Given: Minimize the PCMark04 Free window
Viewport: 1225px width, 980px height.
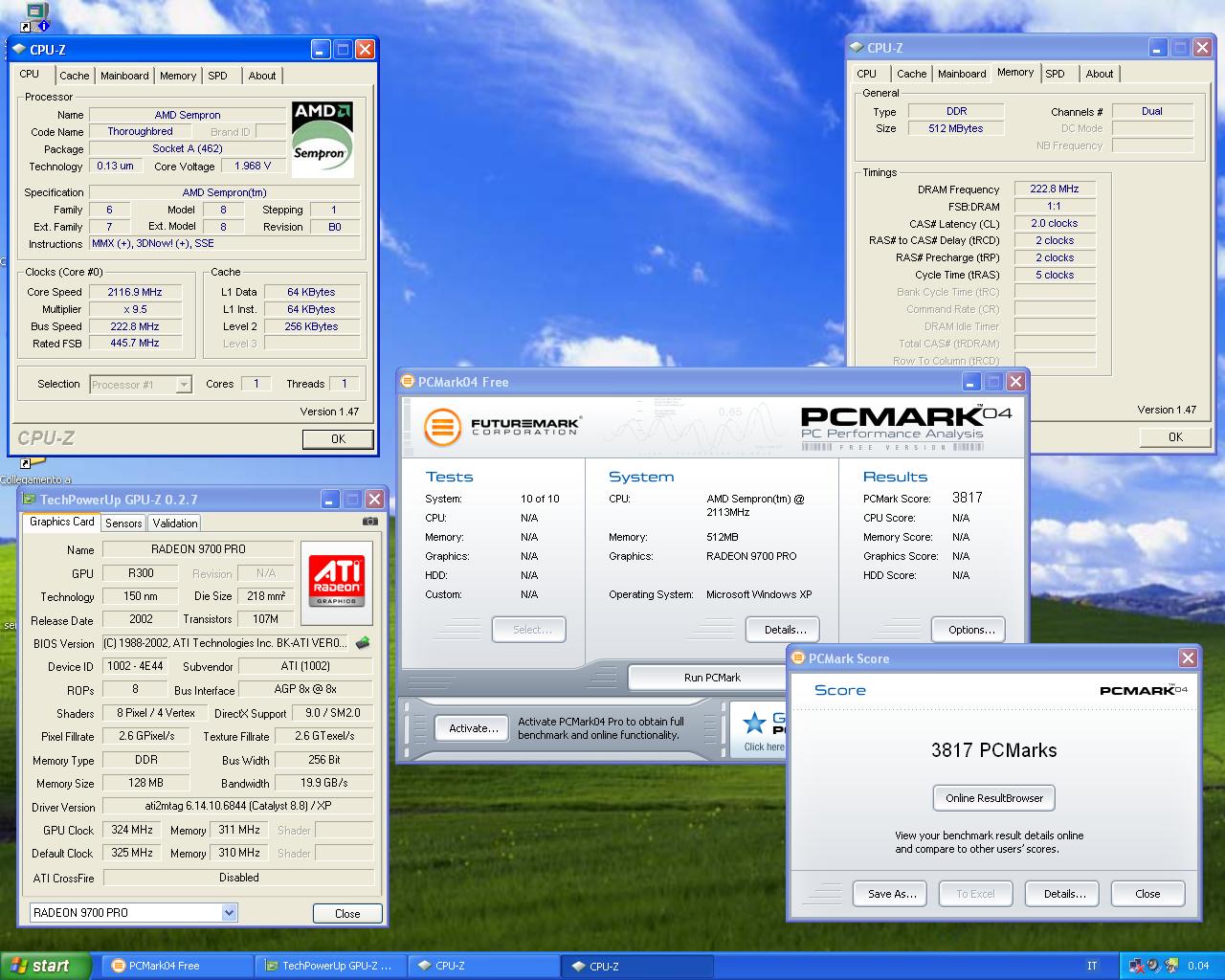Looking at the screenshot, I should 971,381.
